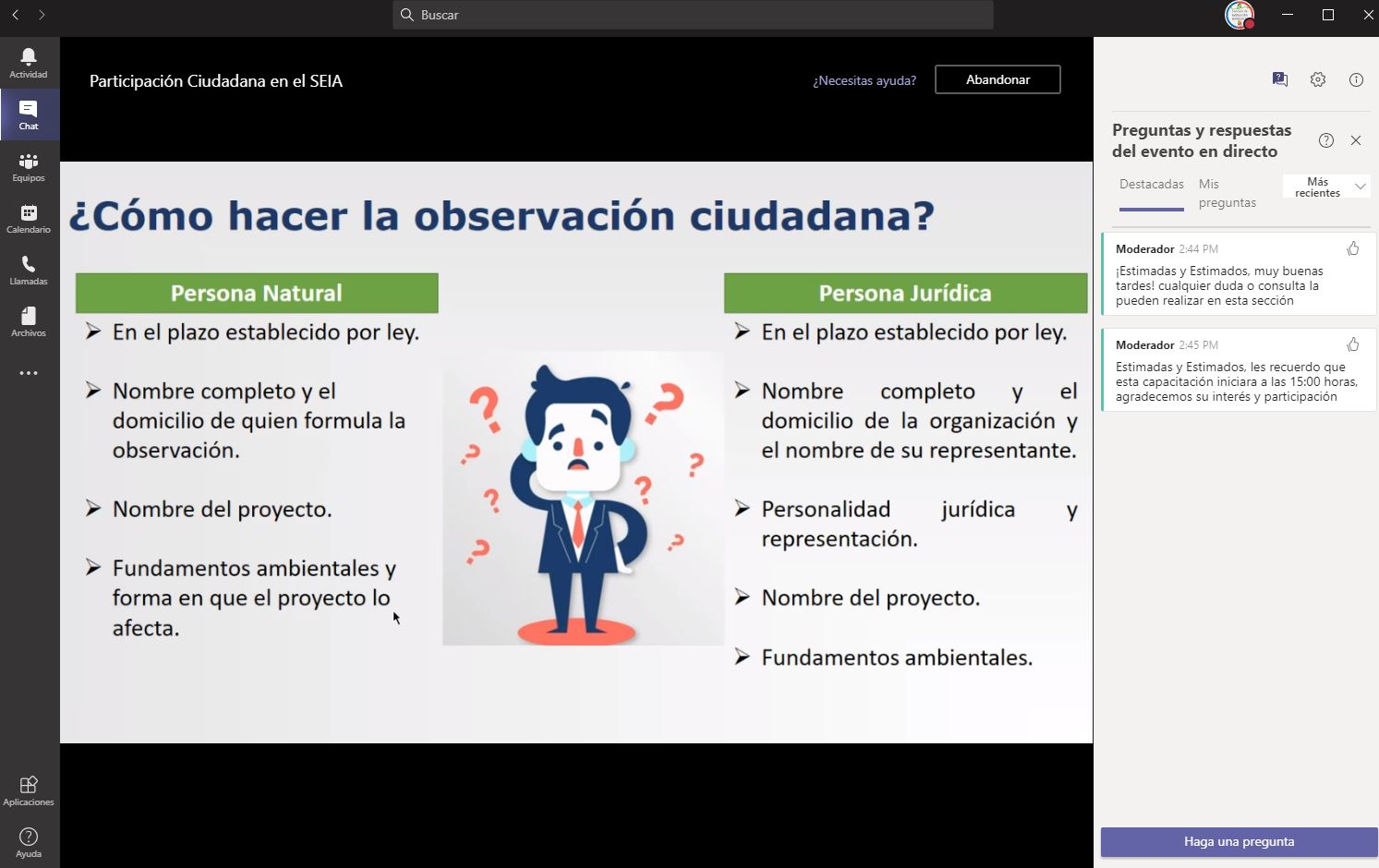Click the ¿Necesitas ayuda? link
The width and height of the screenshot is (1379, 868).
(x=865, y=80)
